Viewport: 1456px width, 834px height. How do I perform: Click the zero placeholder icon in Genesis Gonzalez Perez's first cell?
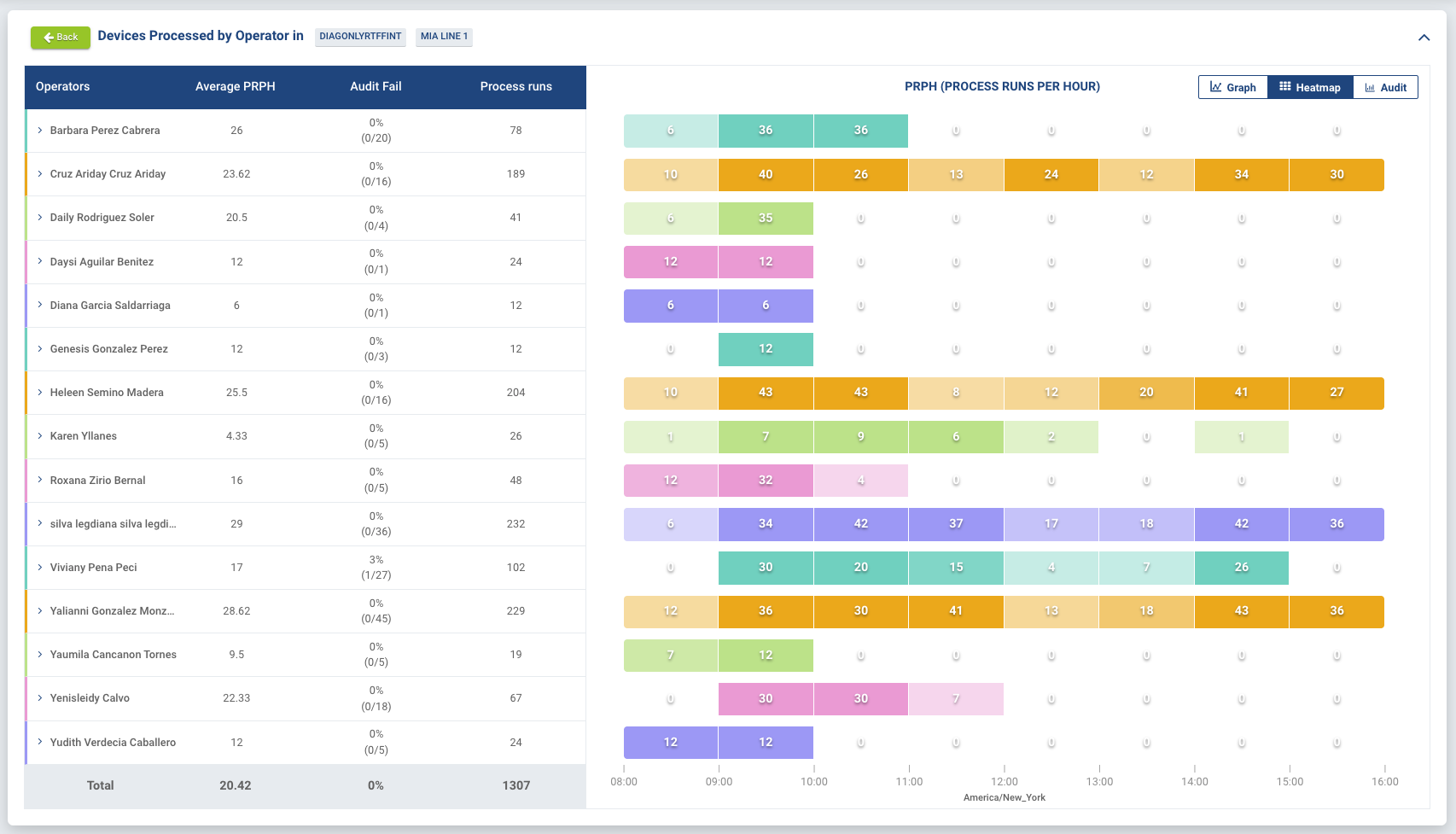click(x=670, y=349)
